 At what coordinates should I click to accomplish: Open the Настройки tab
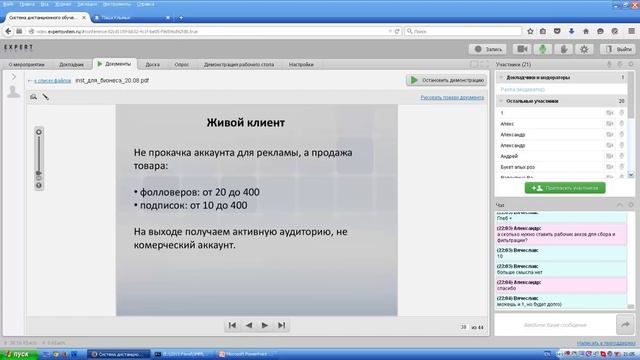point(301,64)
